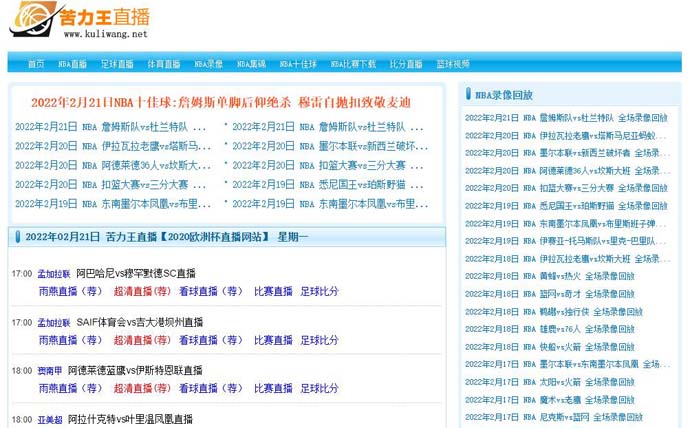Click 超清直播(荐) under 阿德莱德蓝鹰 match
The height and width of the screenshot is (428, 690).
pyautogui.click(x=142, y=388)
